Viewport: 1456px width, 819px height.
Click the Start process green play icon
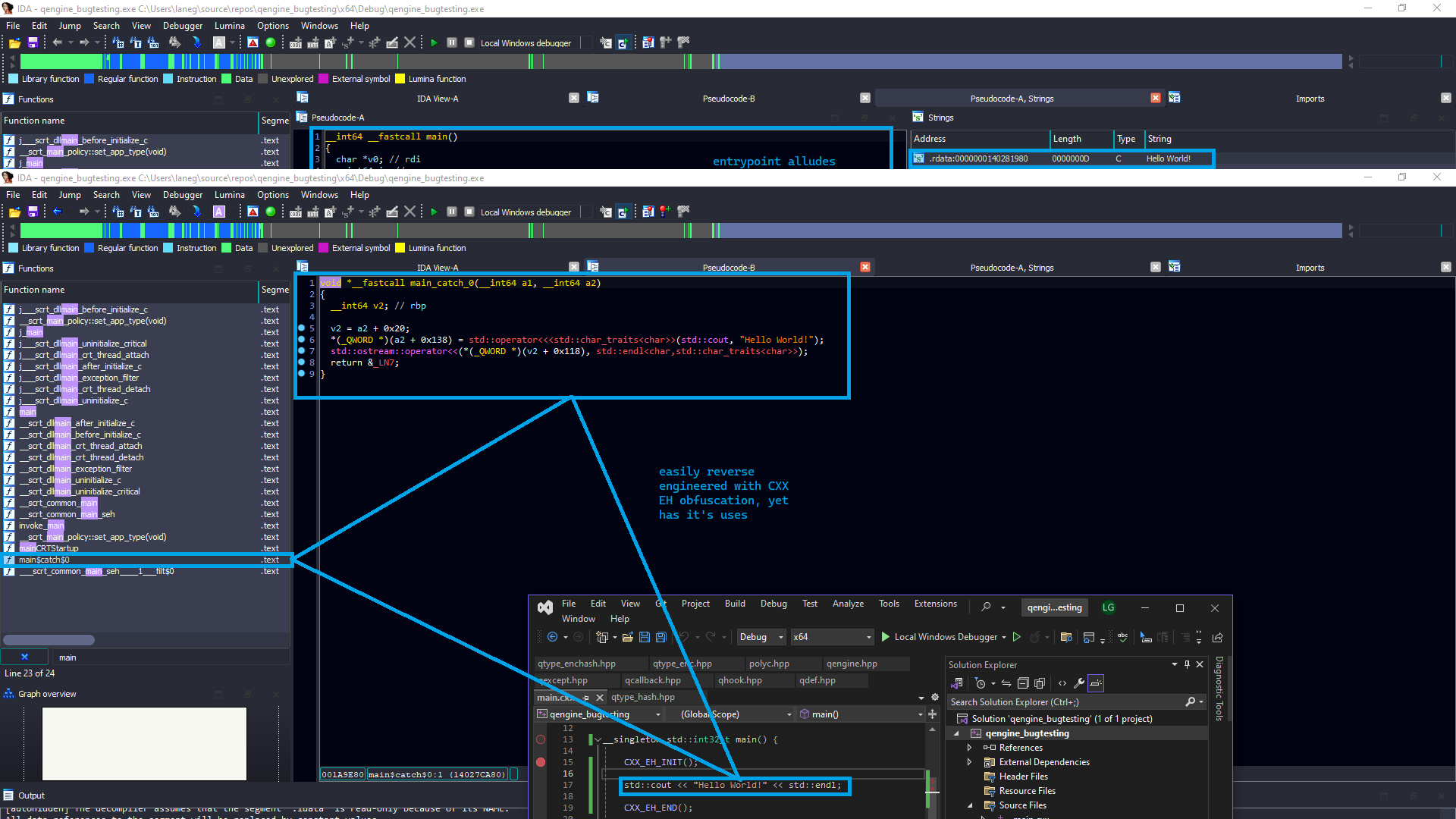click(434, 212)
